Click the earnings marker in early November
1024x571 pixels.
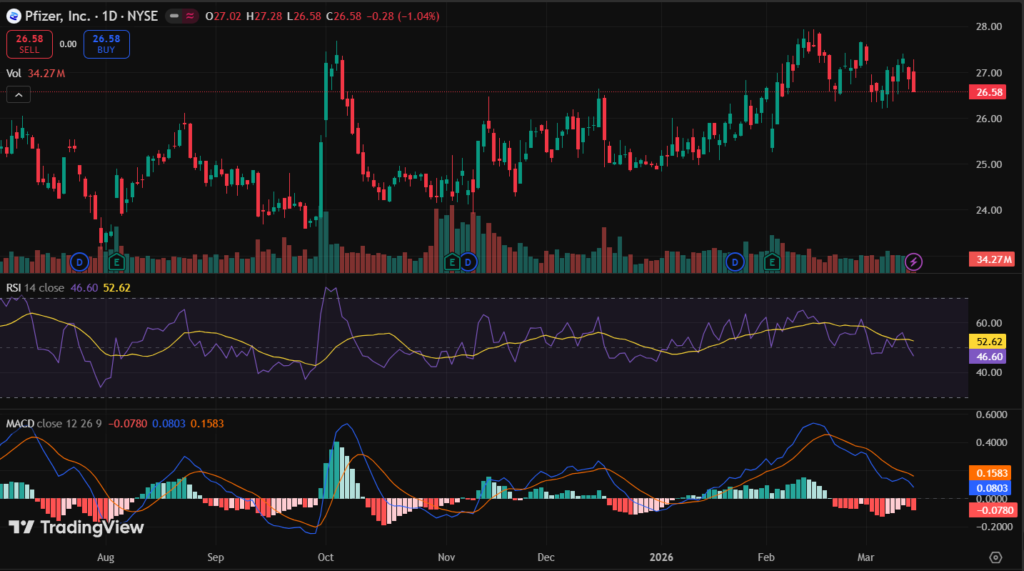(x=451, y=262)
